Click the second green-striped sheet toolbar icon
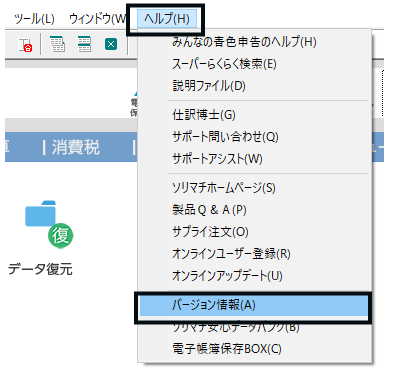Image resolution: width=396 pixels, height=377 pixels. point(84,44)
